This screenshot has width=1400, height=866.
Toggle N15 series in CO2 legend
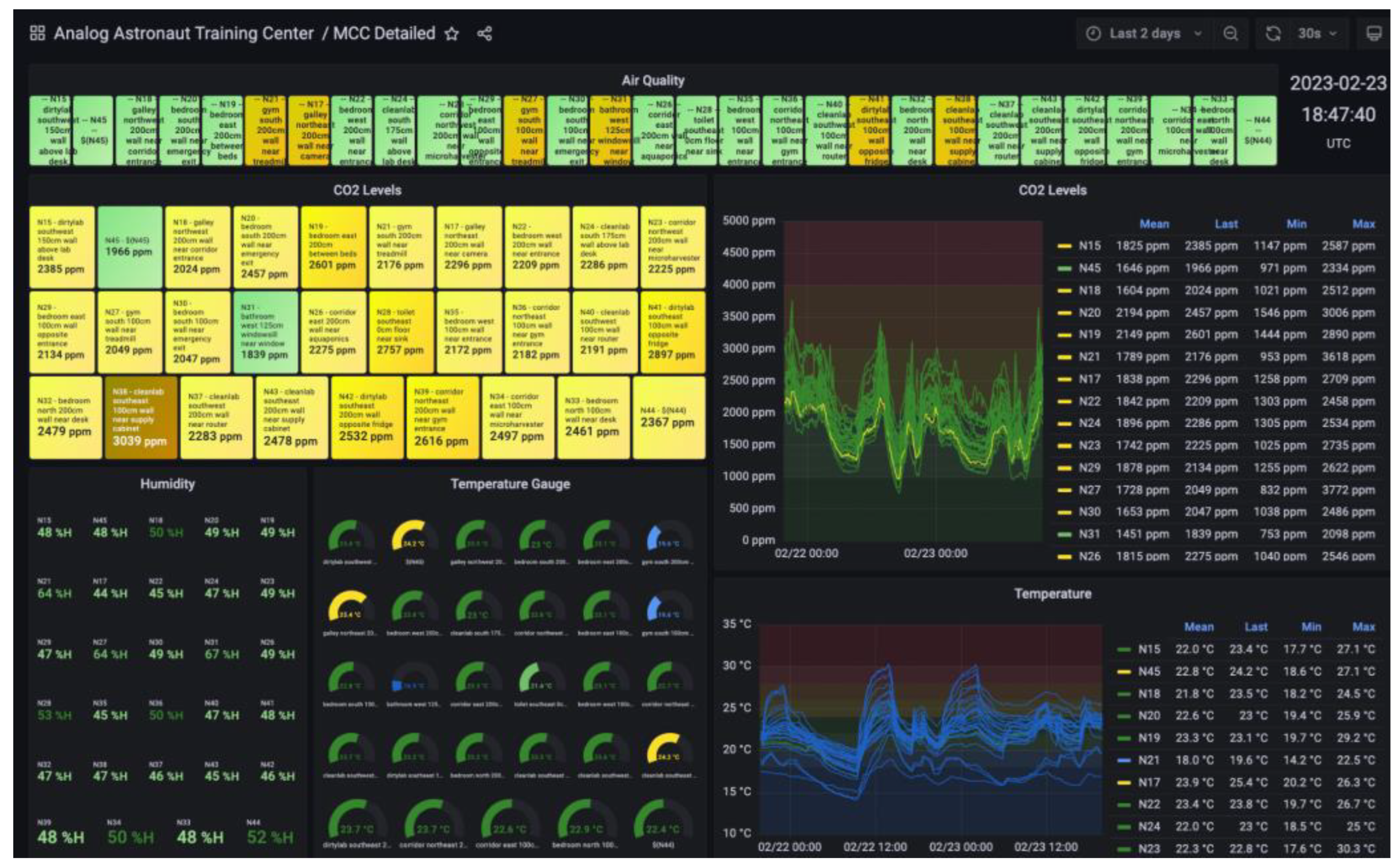tap(1089, 246)
